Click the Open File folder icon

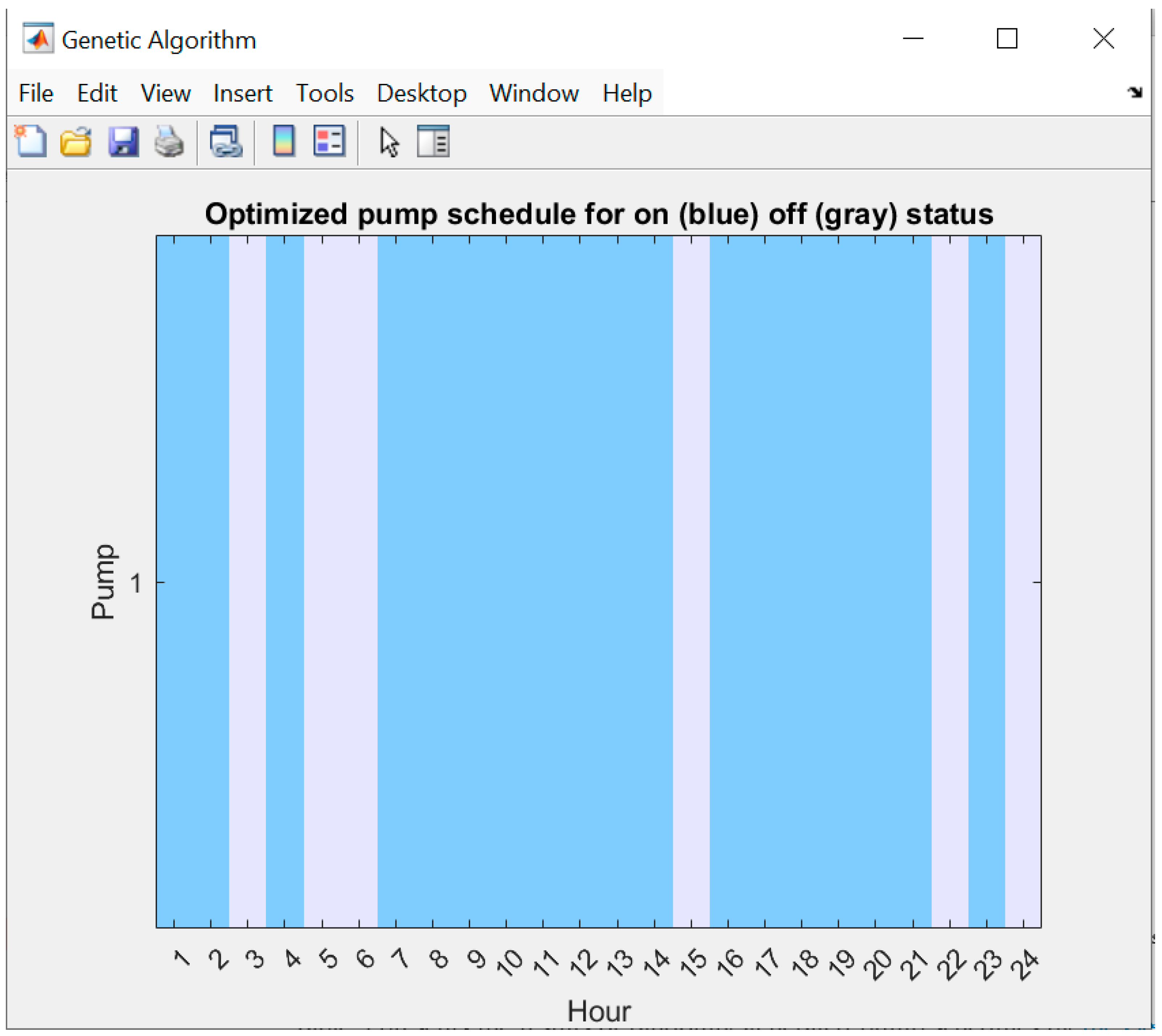(x=76, y=141)
